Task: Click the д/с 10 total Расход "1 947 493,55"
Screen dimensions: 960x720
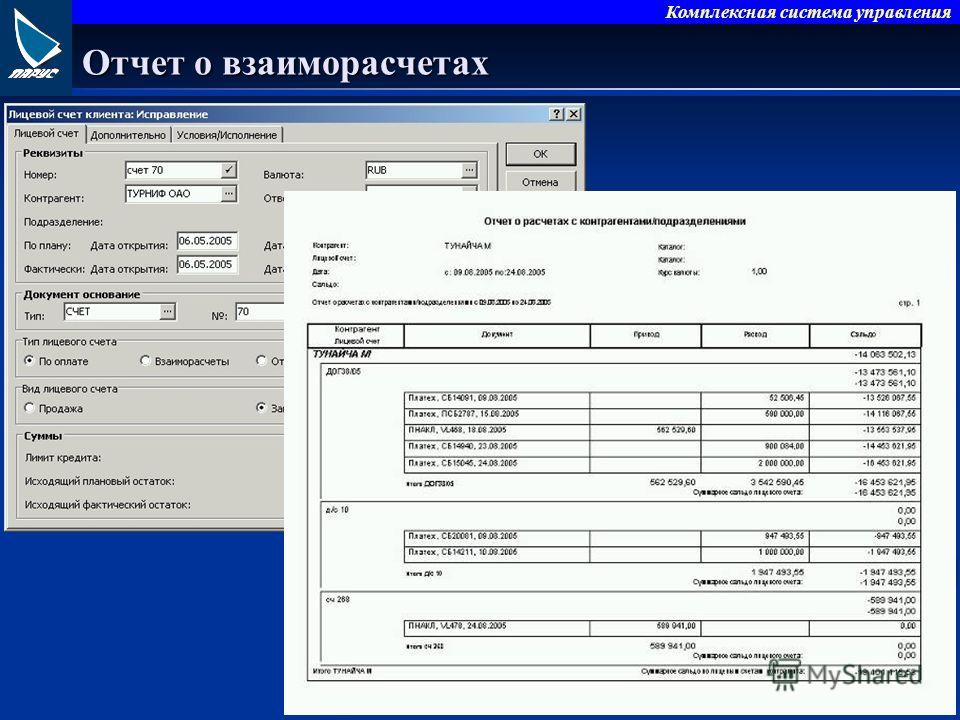Action: point(778,572)
